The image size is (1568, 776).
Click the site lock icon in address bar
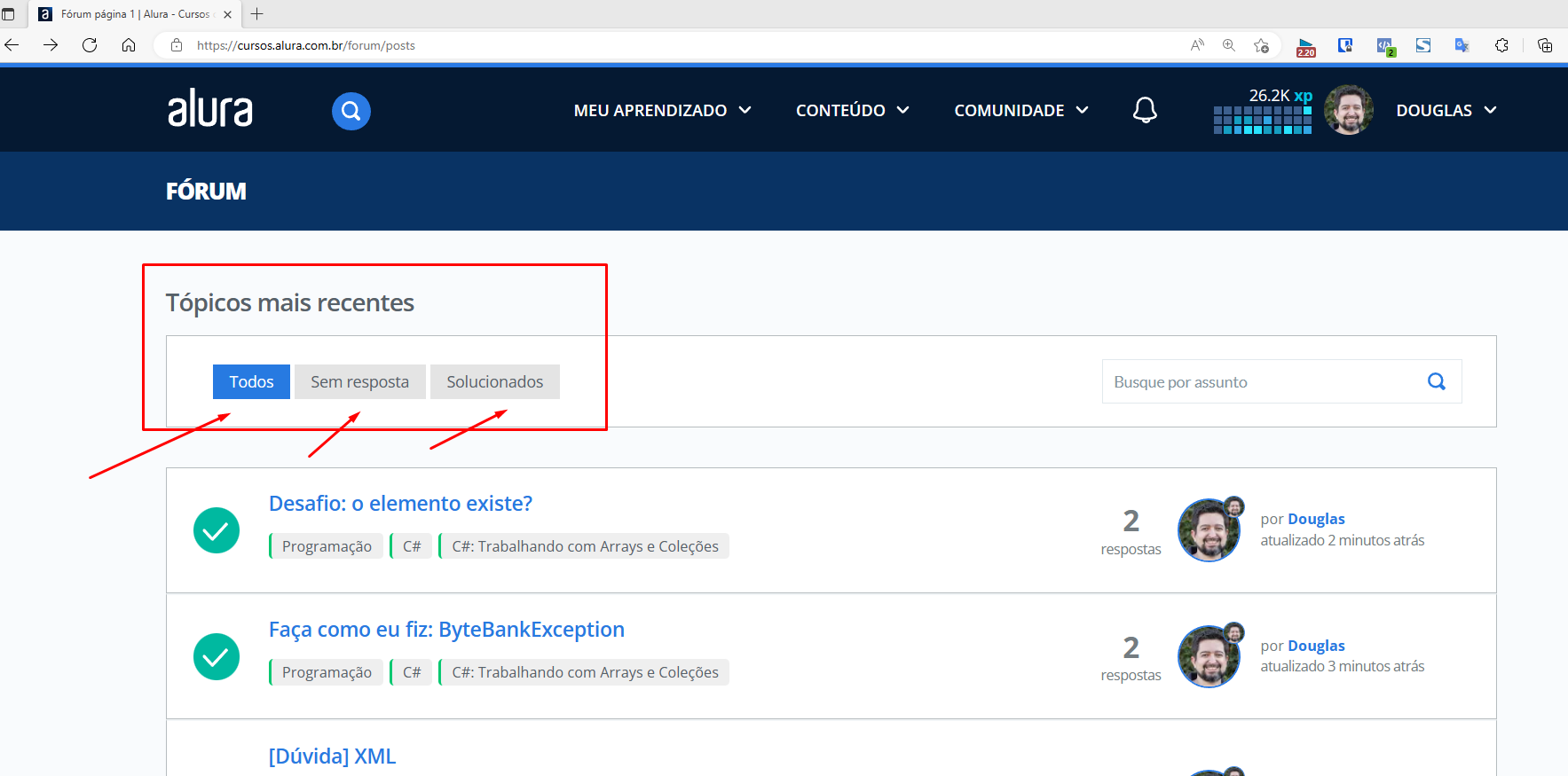[x=177, y=45]
